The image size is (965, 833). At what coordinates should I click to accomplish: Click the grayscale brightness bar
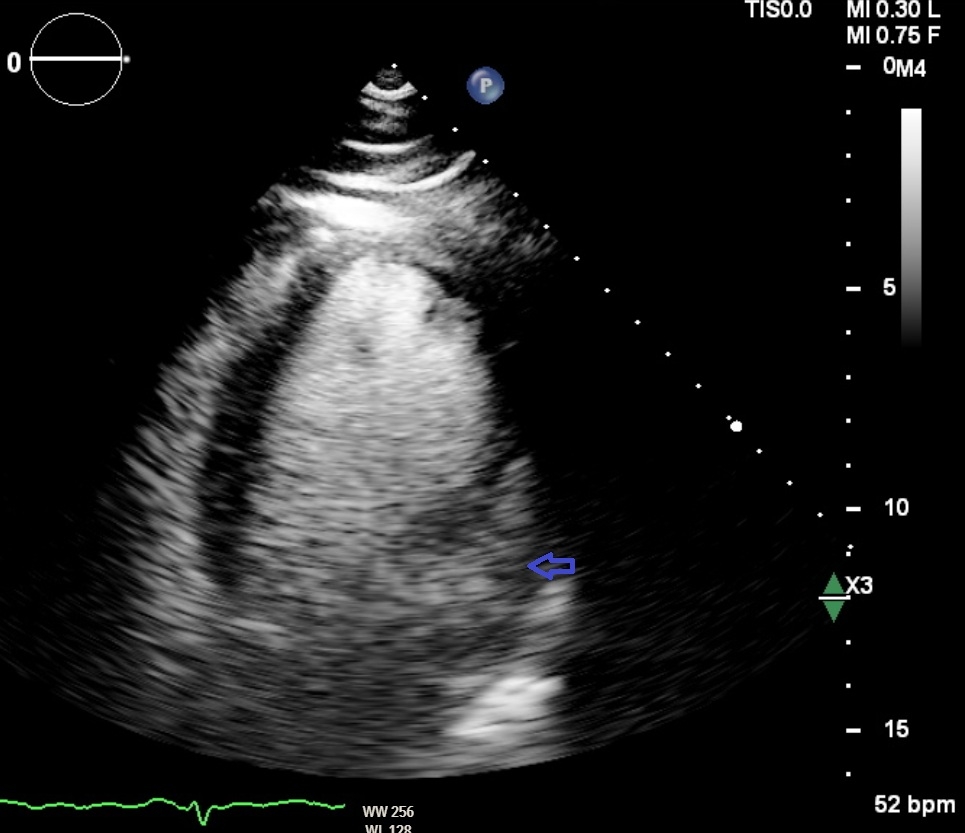911,225
